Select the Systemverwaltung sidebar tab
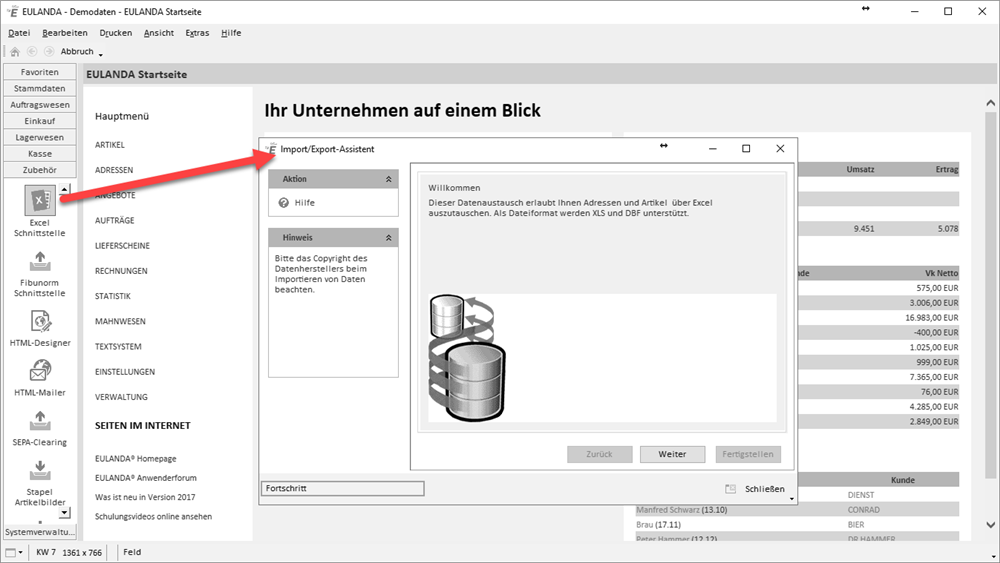Screen dimensions: 1000x563 tap(40, 532)
